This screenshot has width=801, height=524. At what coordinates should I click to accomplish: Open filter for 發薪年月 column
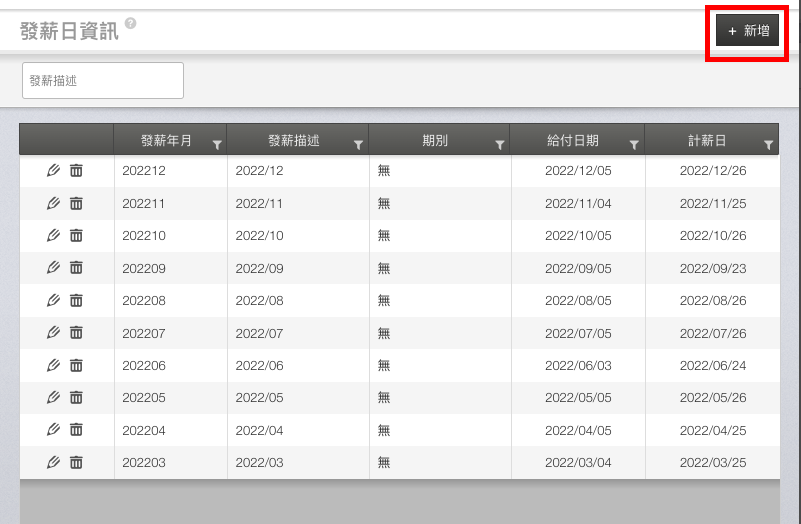click(x=217, y=145)
